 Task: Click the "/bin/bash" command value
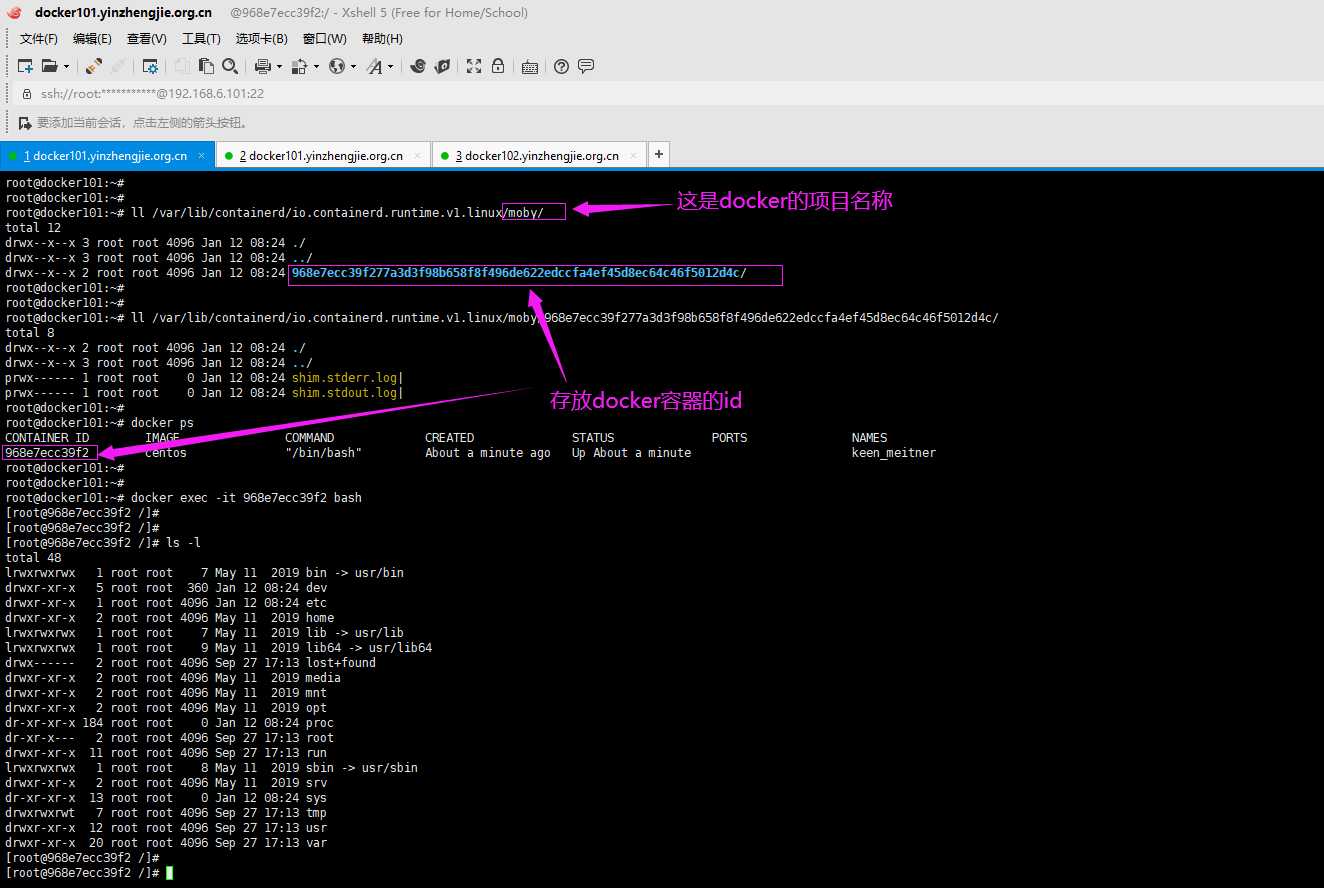tap(323, 453)
